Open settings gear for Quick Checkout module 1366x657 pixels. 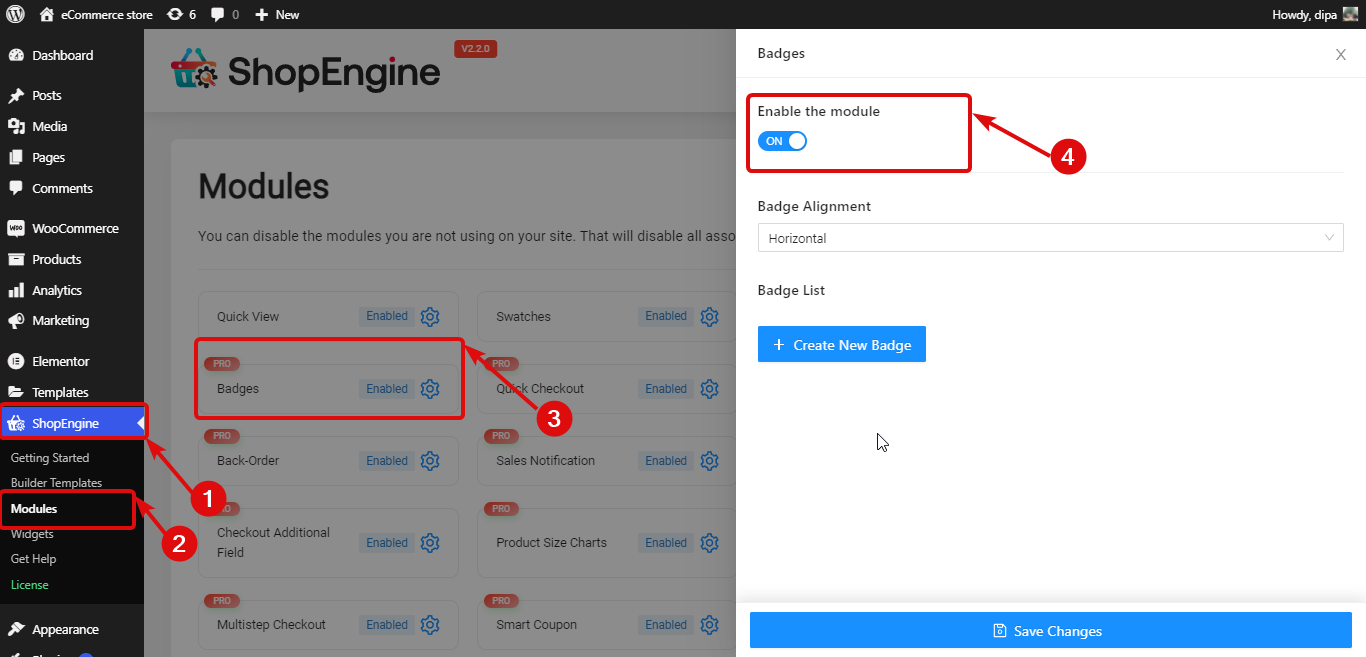pos(709,389)
